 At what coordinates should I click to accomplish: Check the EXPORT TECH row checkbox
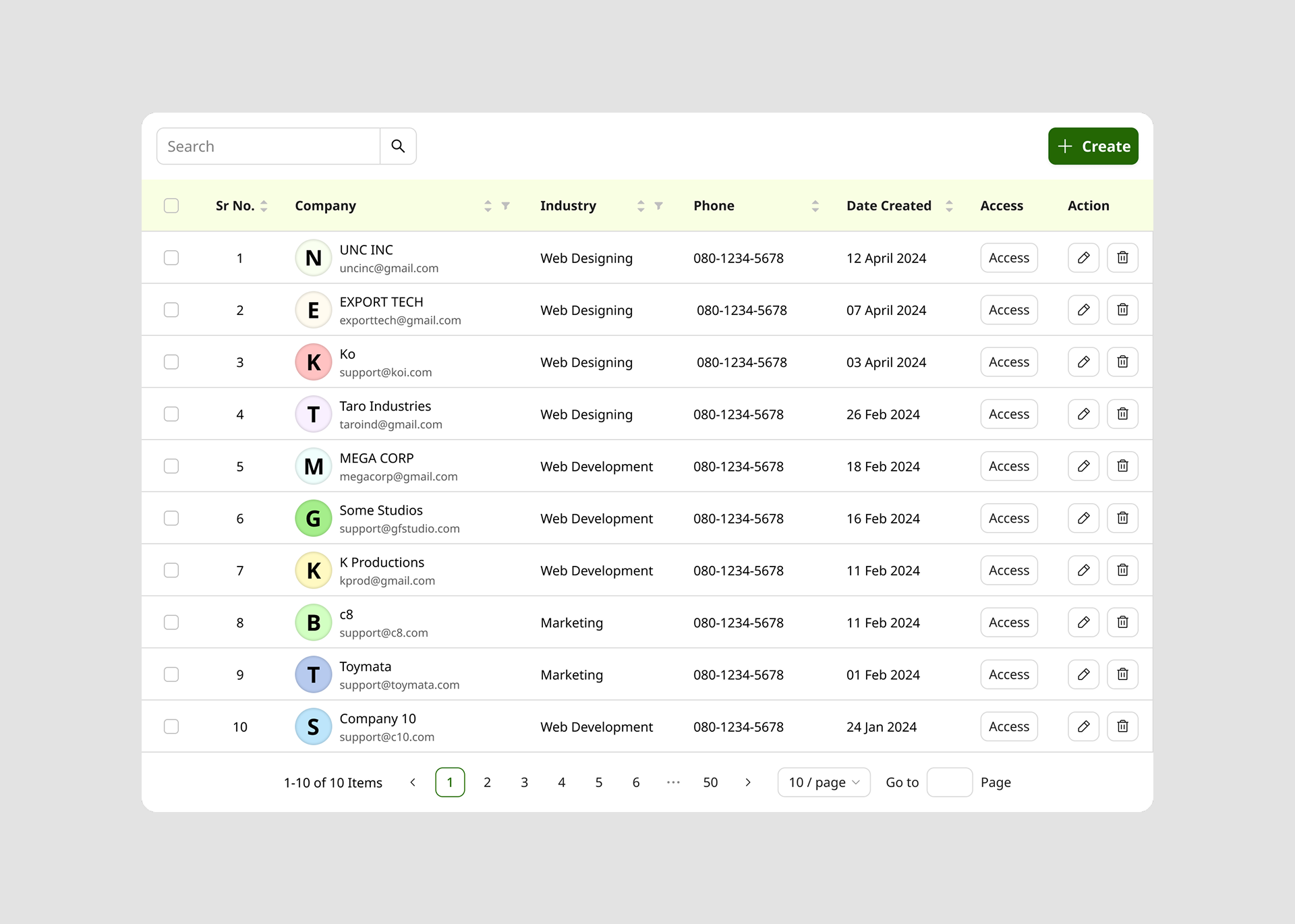(x=171, y=310)
